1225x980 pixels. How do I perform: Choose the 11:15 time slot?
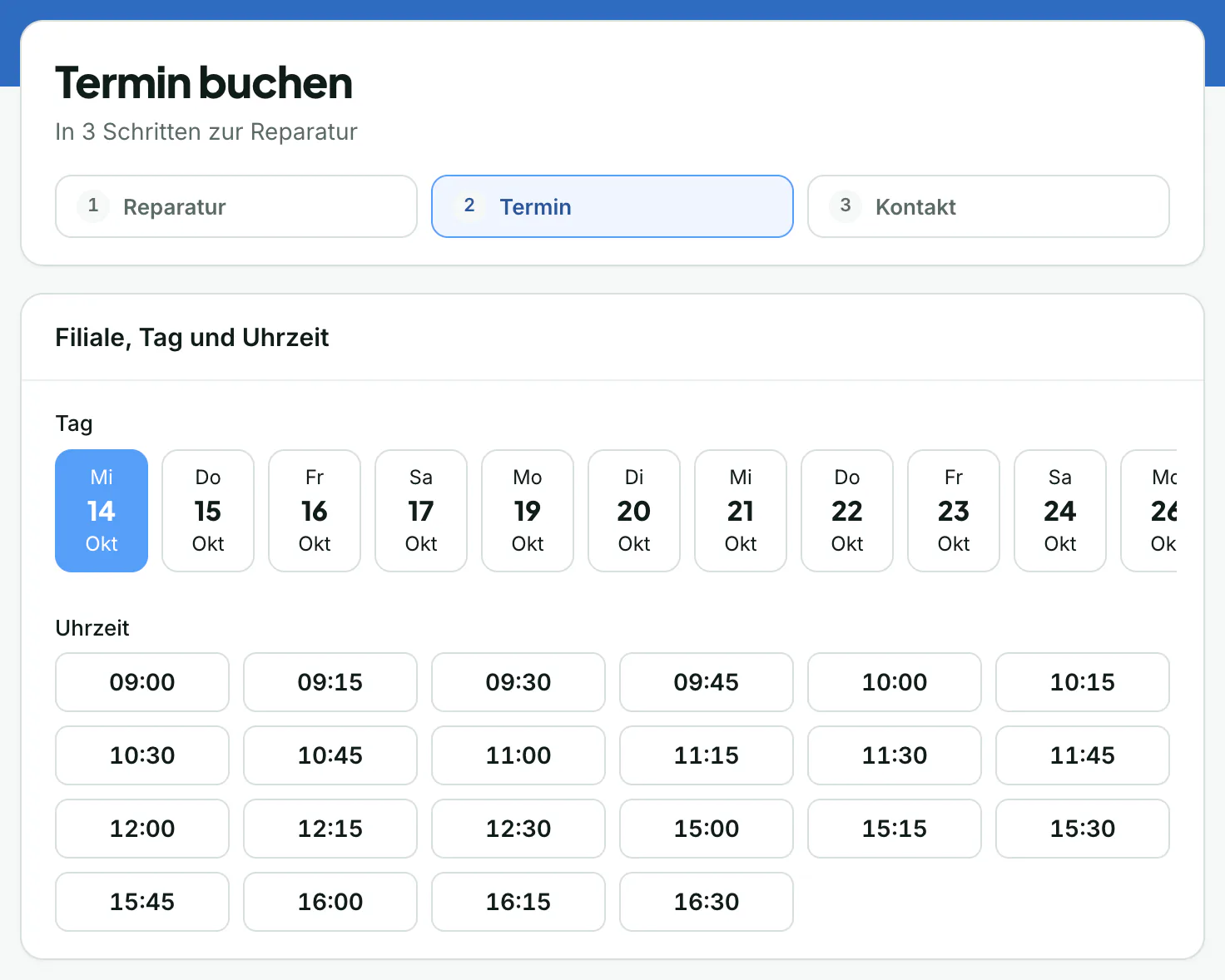pos(707,755)
